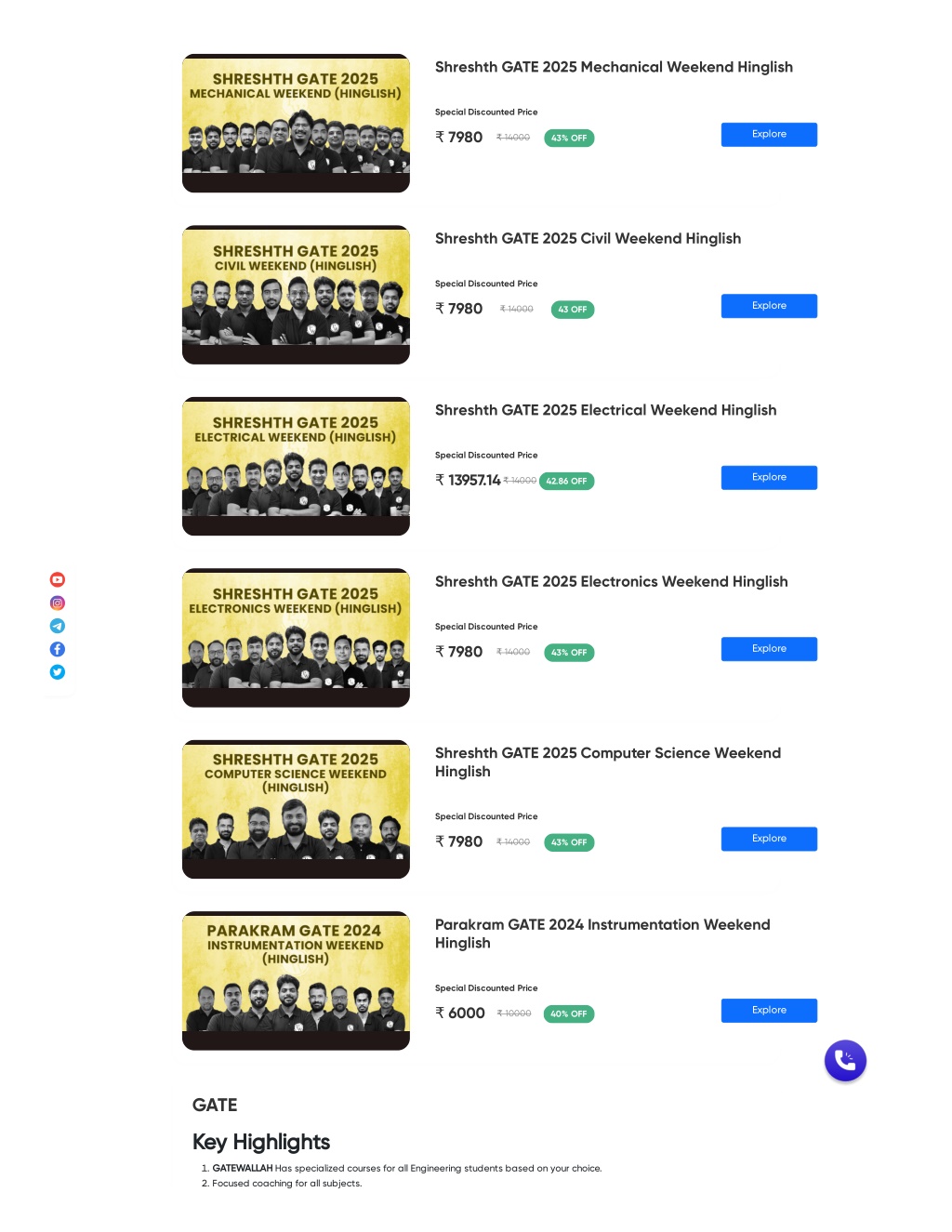Explore Shreshth GATE 2025 Civil Weekend course

(x=769, y=306)
